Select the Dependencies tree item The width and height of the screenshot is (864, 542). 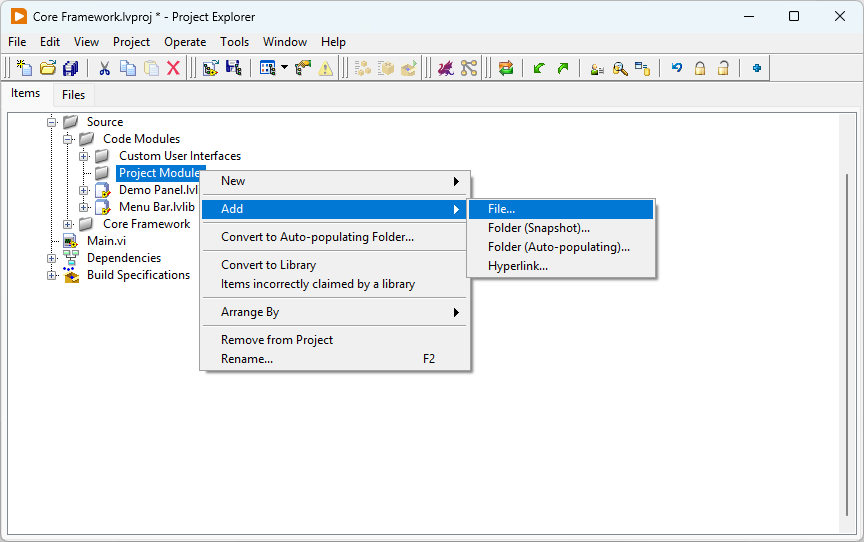pyautogui.click(x=124, y=258)
